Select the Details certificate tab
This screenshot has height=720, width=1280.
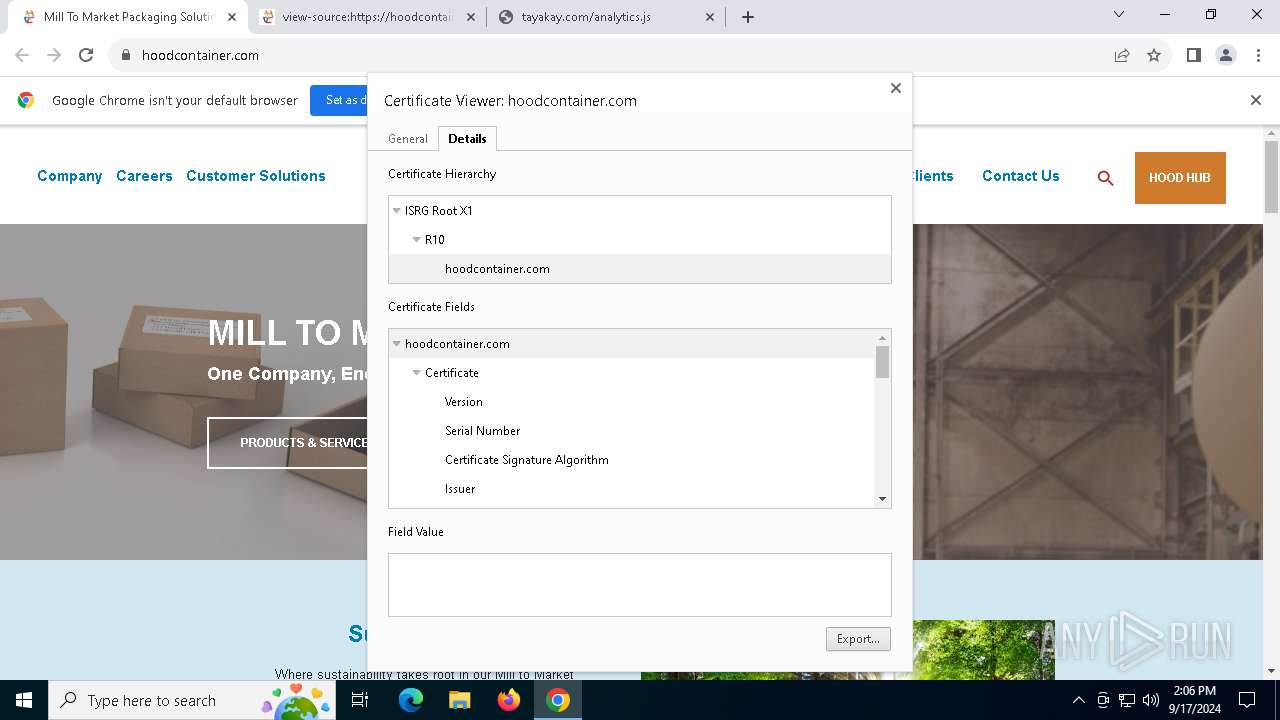coord(467,139)
